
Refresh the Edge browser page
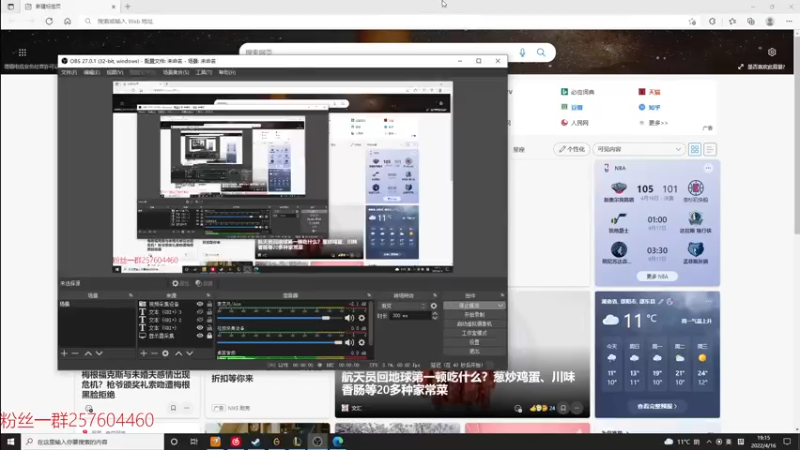(x=49, y=21)
